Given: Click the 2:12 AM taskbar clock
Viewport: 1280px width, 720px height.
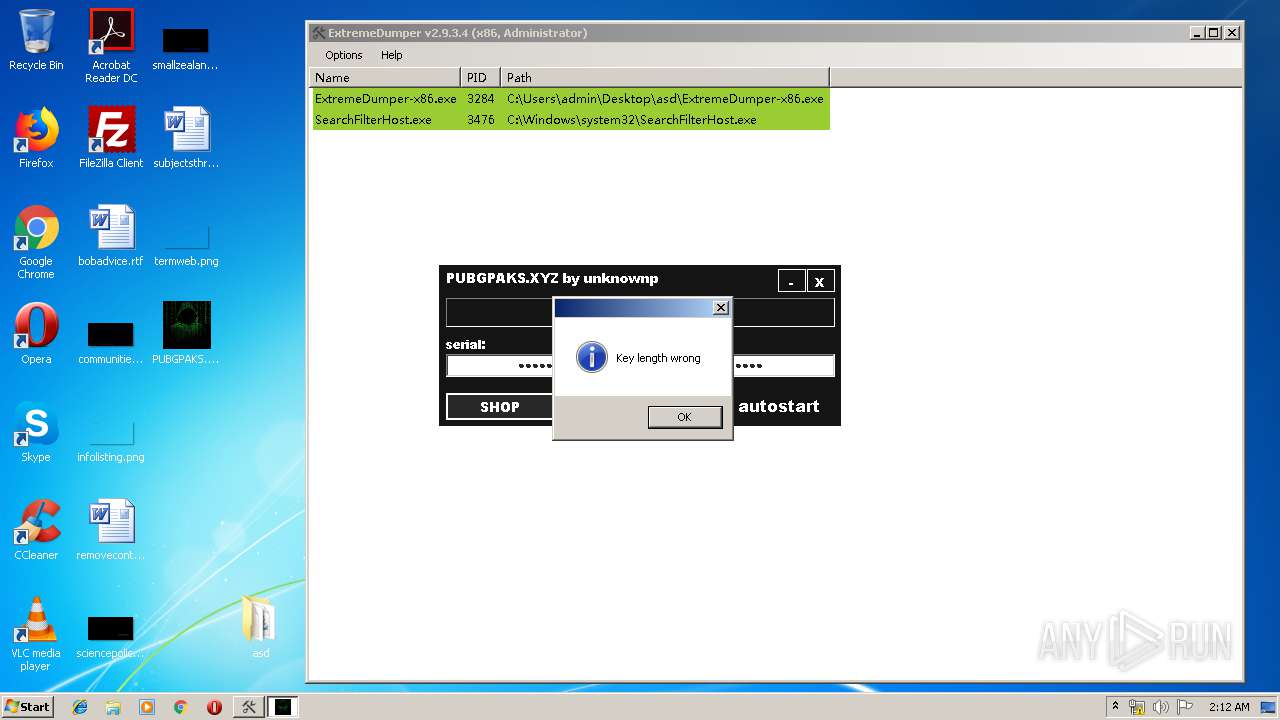Looking at the screenshot, I should (x=1228, y=707).
